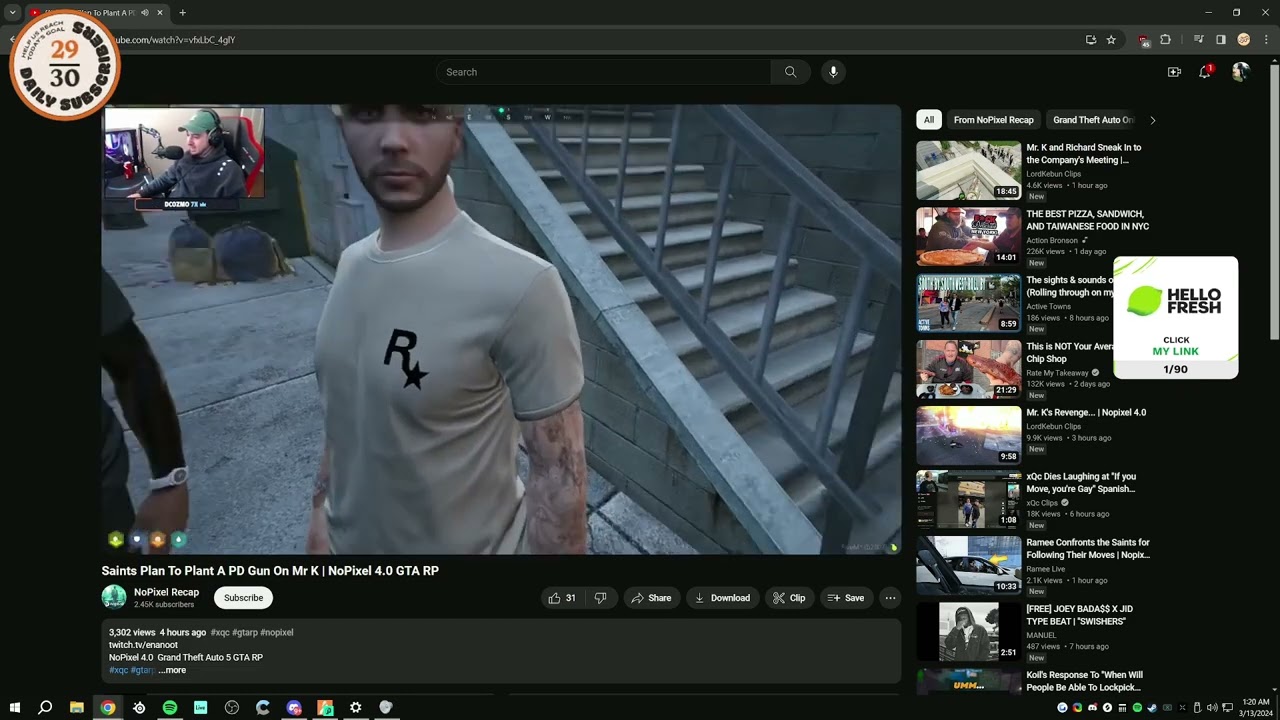Open Ramee Confronts the Saints video

(968, 565)
